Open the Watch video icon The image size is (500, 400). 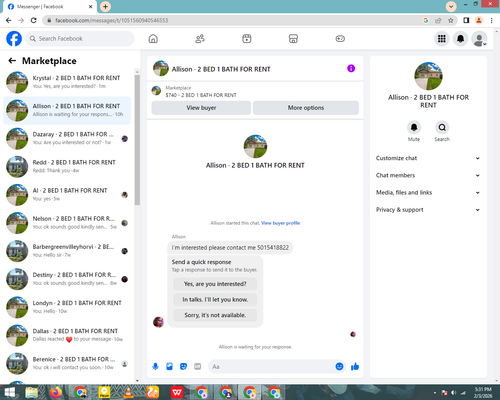(x=247, y=39)
